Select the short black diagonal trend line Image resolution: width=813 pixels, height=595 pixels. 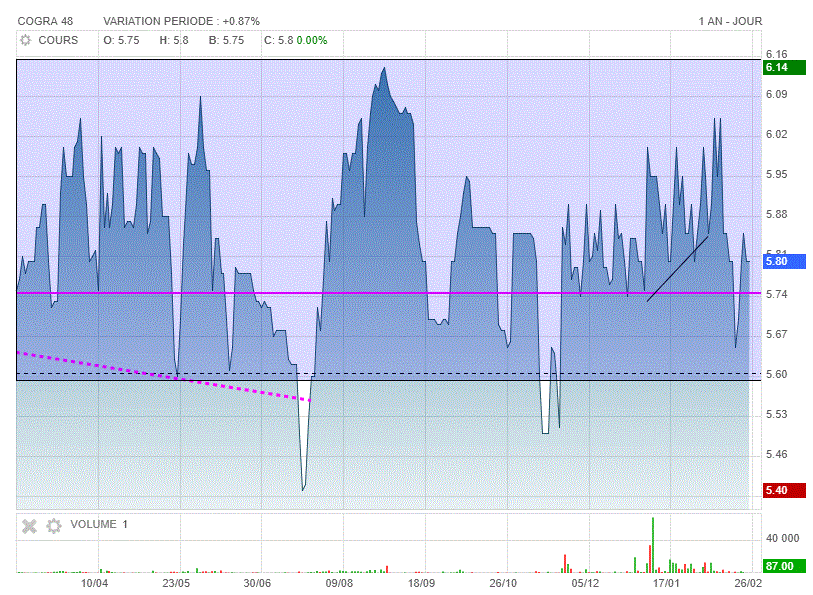(x=678, y=268)
